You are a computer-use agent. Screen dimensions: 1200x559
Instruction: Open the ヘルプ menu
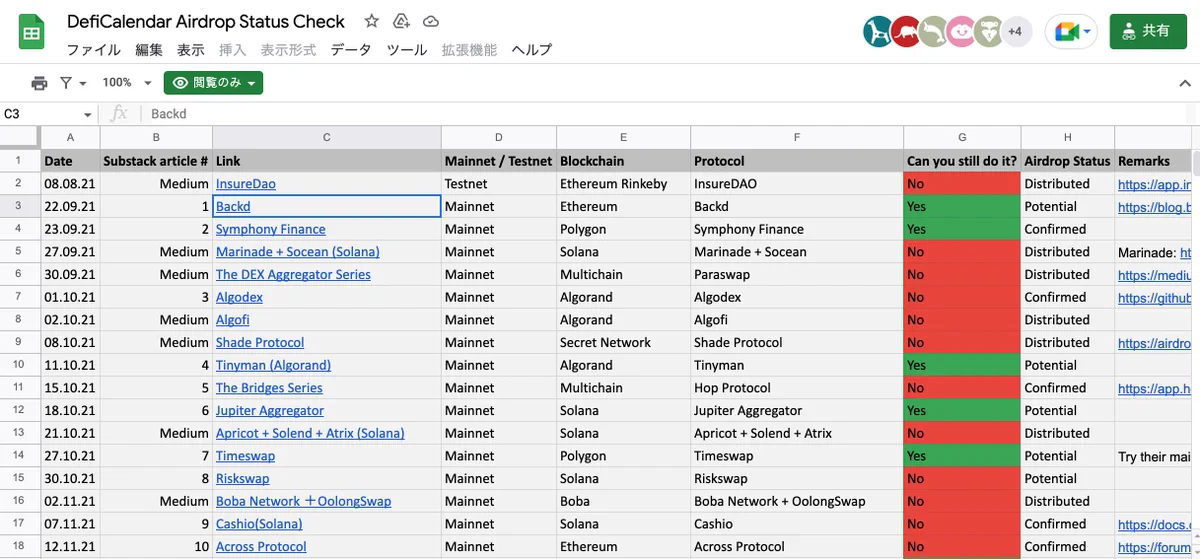(531, 50)
